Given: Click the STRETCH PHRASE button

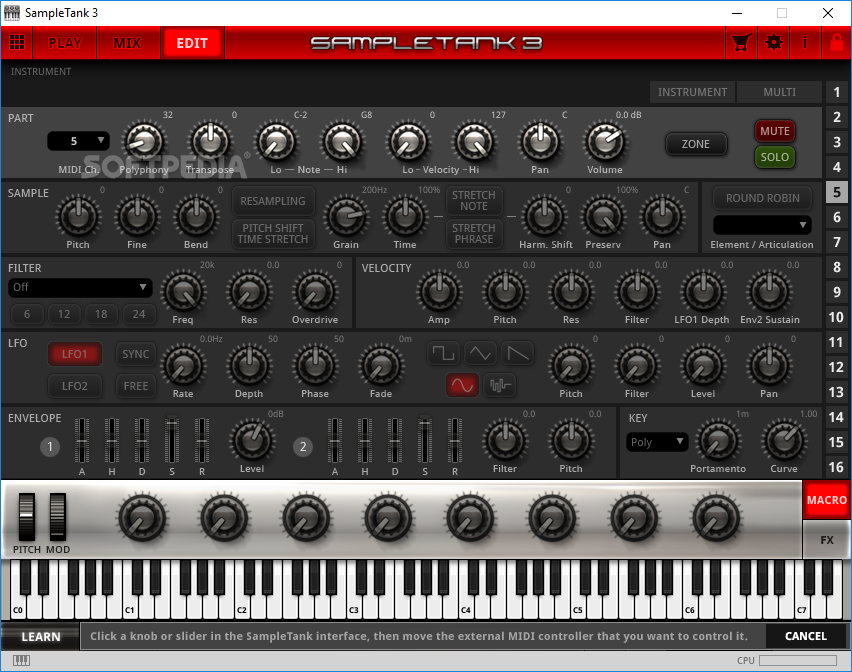Looking at the screenshot, I should click(474, 234).
